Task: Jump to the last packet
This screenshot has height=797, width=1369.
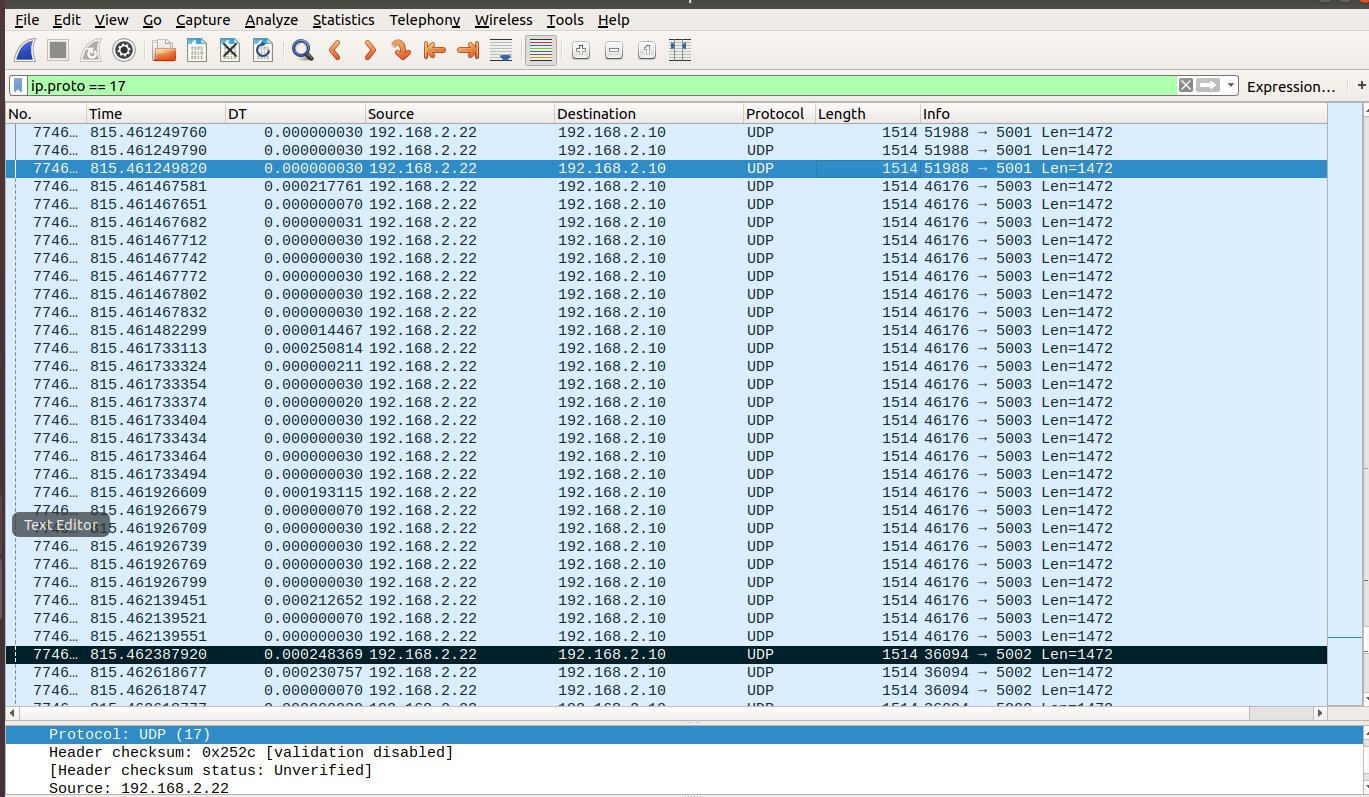Action: tap(468, 50)
